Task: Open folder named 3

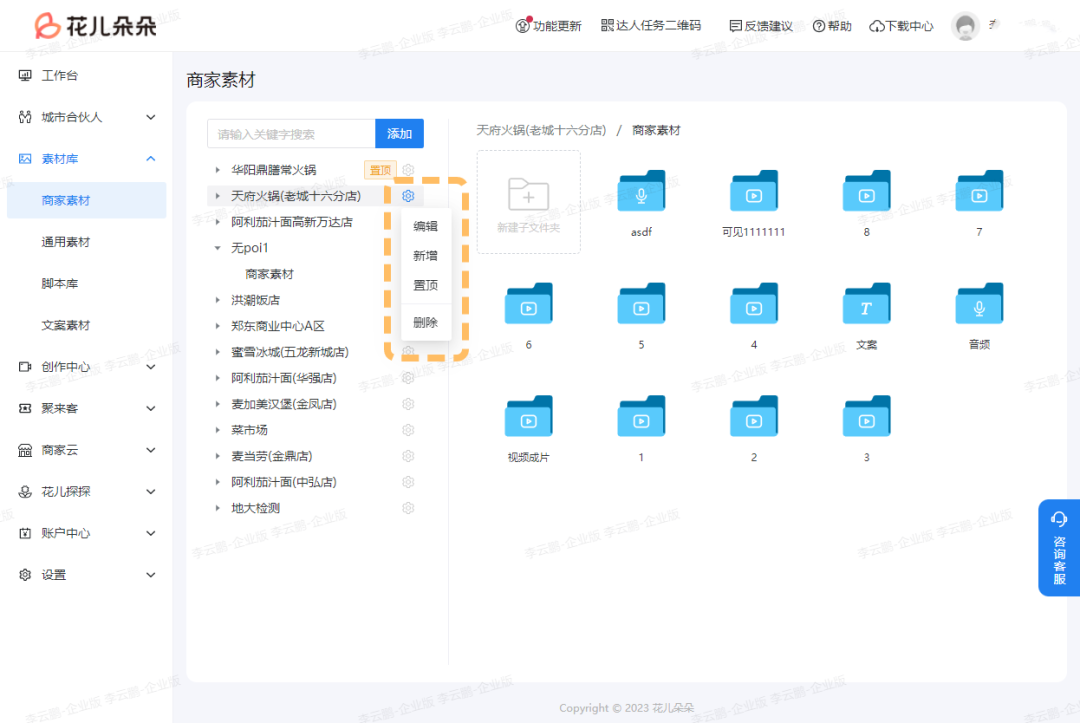Action: (x=866, y=416)
